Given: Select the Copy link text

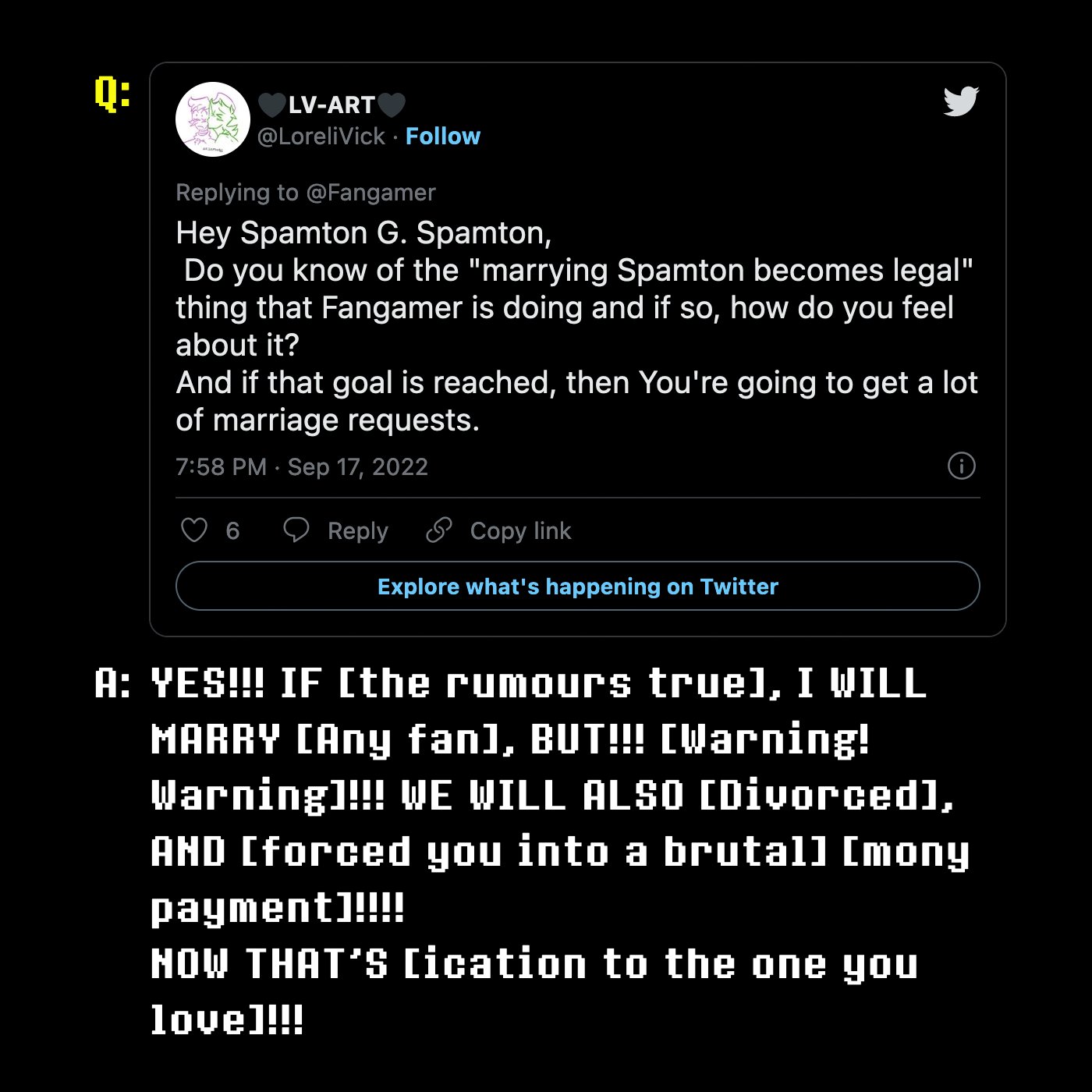Looking at the screenshot, I should [520, 531].
